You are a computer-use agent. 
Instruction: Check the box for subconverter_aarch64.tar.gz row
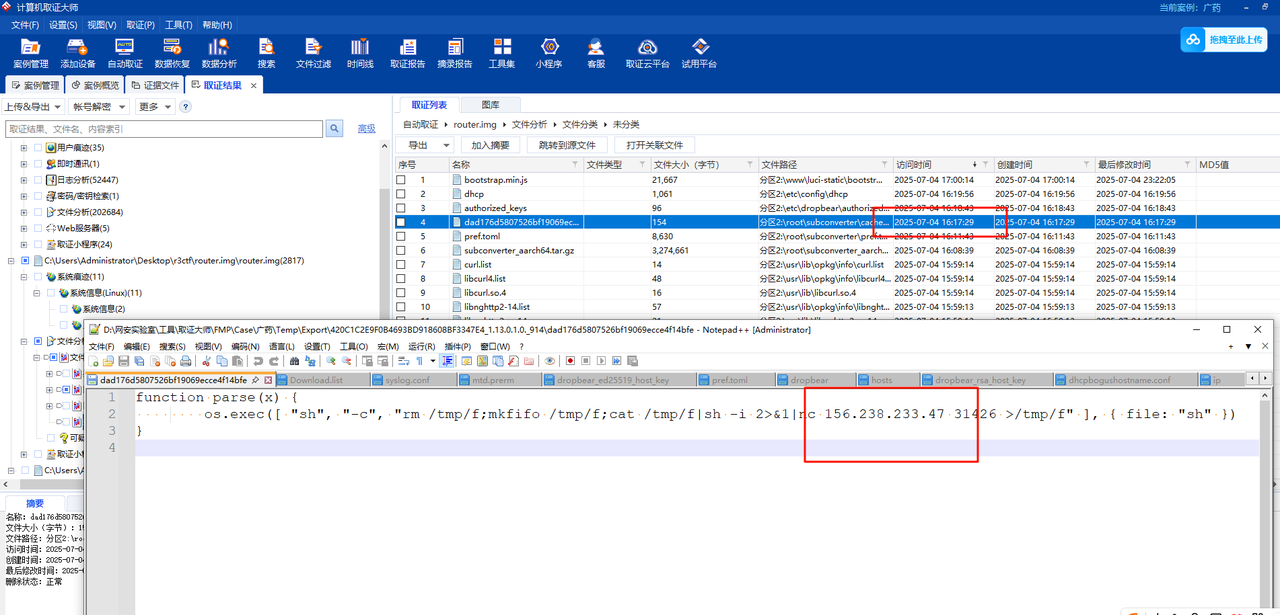pyautogui.click(x=401, y=250)
